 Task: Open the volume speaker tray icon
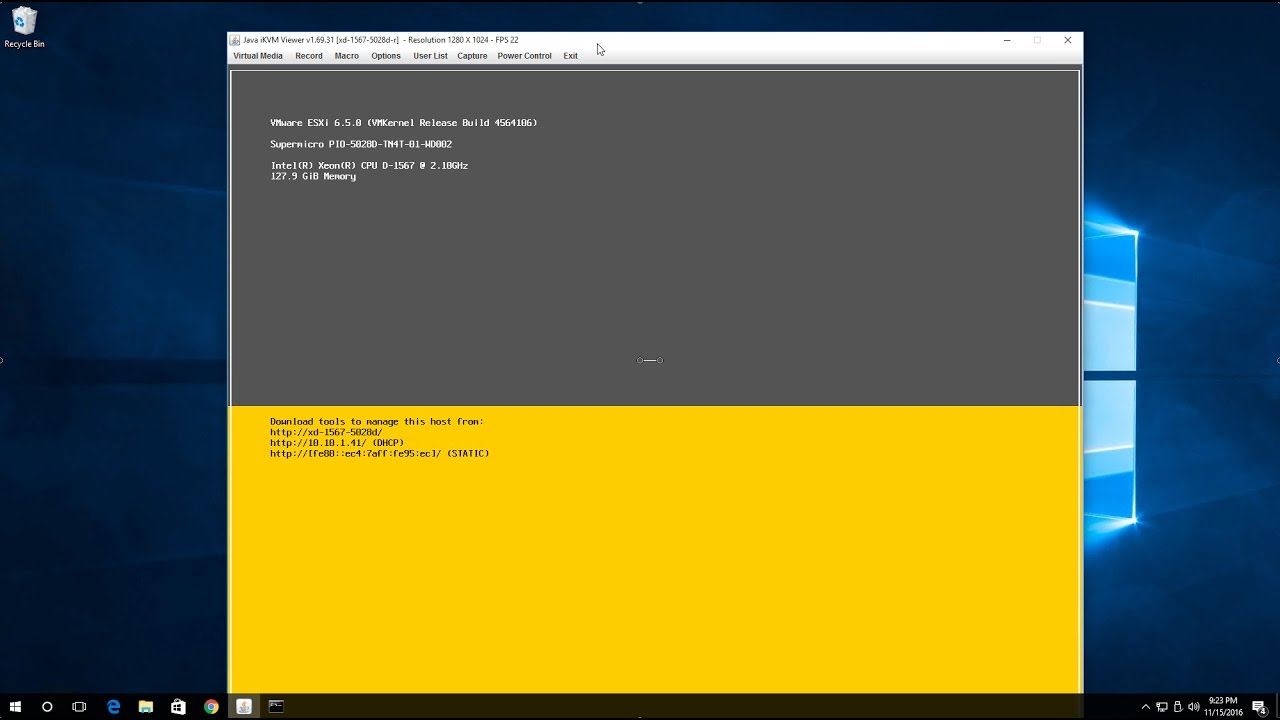(1193, 707)
